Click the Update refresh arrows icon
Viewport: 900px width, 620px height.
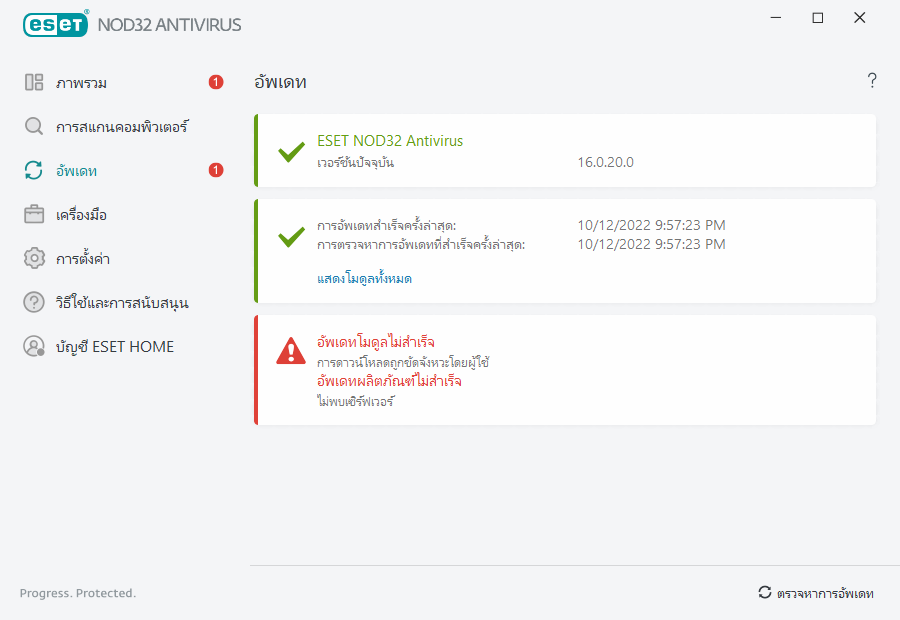click(32, 170)
